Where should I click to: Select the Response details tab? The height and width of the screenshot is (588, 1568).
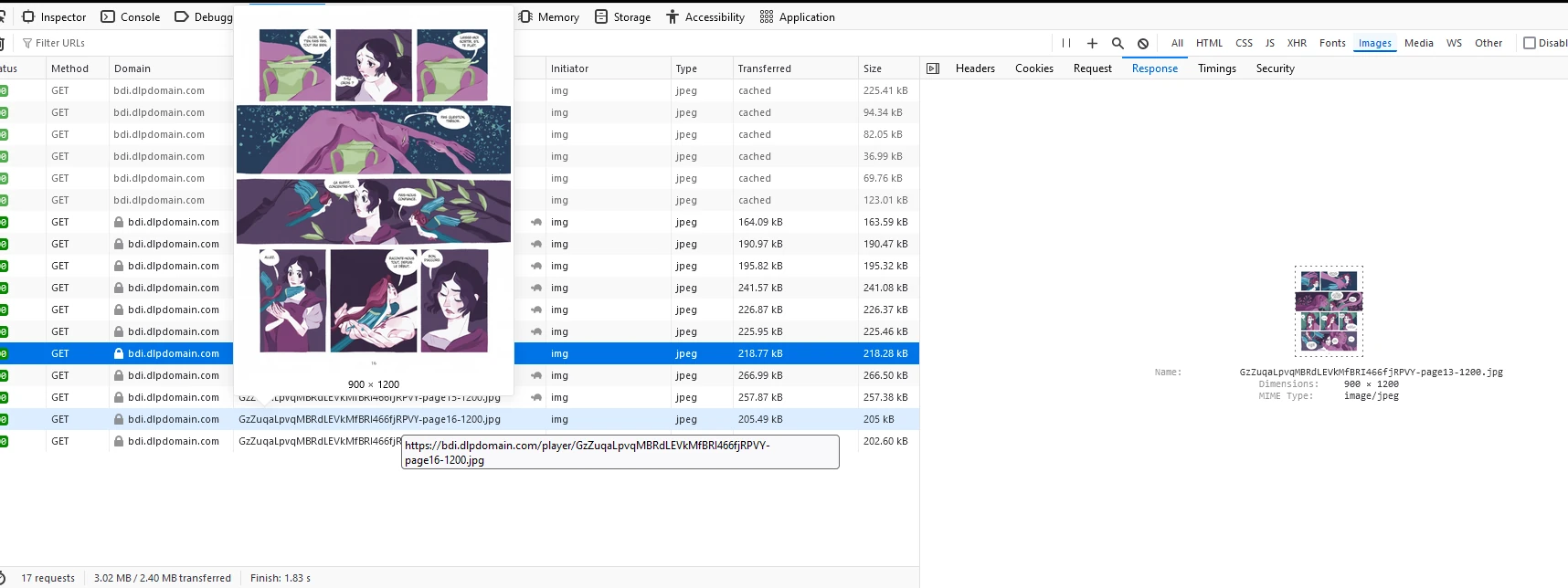pos(1155,68)
